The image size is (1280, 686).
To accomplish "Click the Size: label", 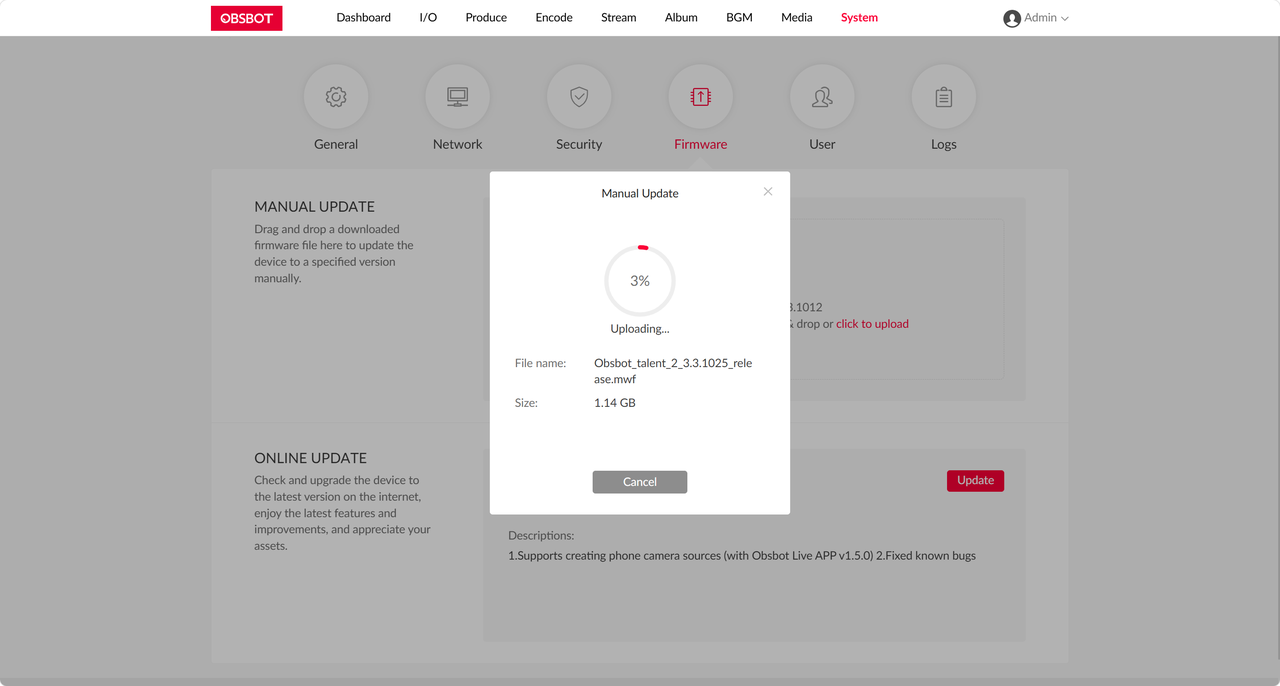I will (526, 403).
